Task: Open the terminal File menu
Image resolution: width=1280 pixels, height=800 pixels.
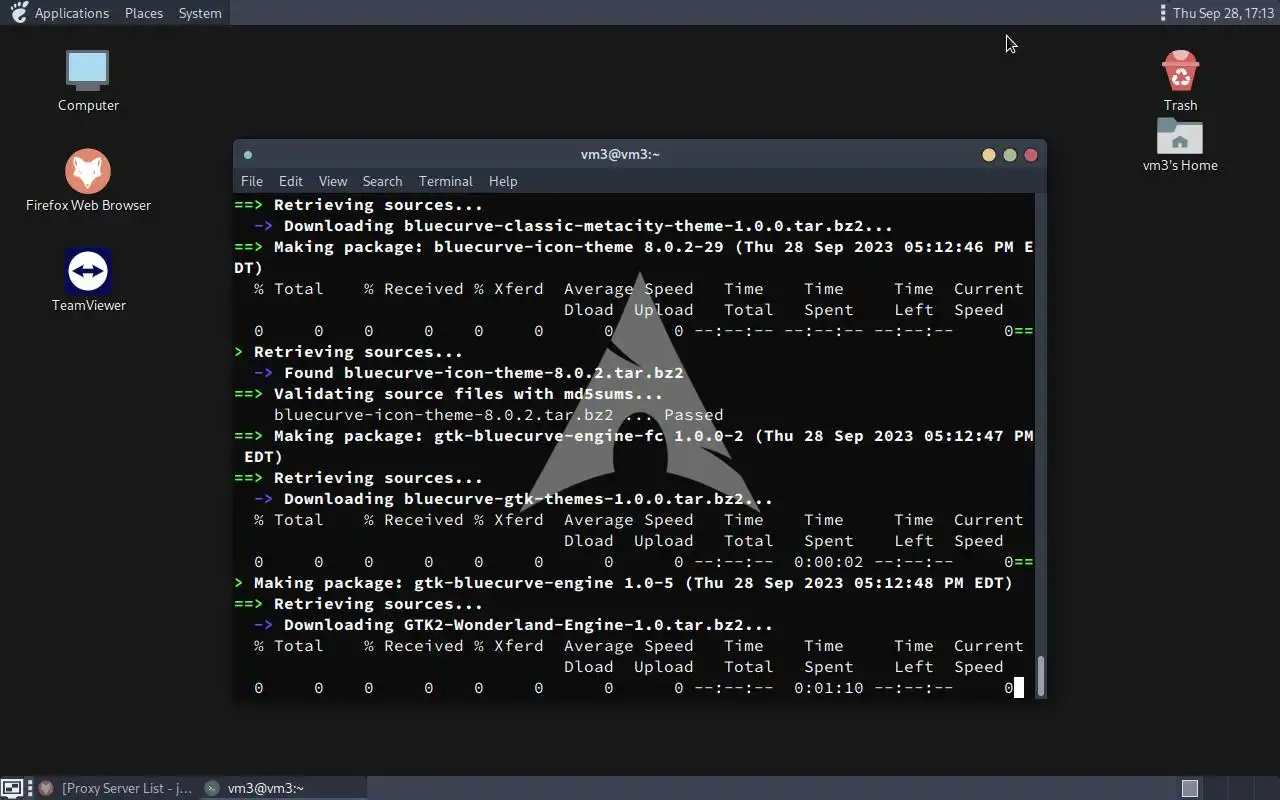Action: [x=252, y=181]
